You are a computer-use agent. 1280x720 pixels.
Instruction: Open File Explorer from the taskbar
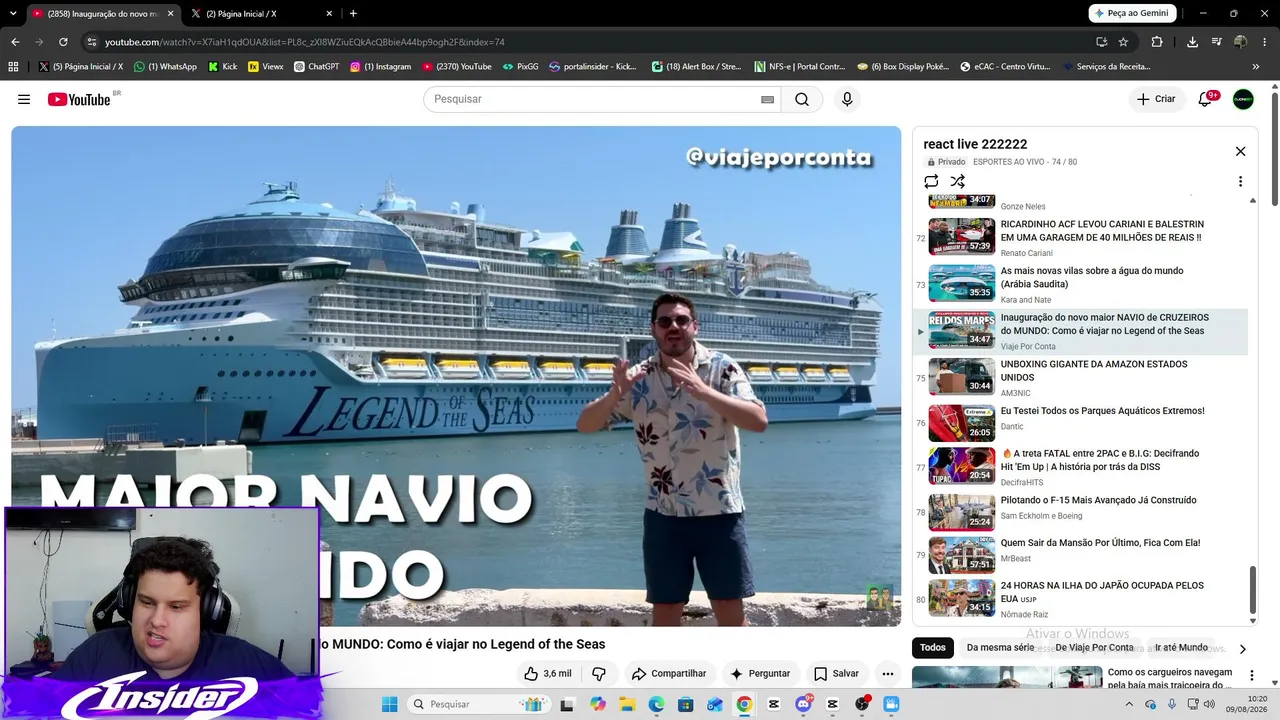(x=627, y=704)
